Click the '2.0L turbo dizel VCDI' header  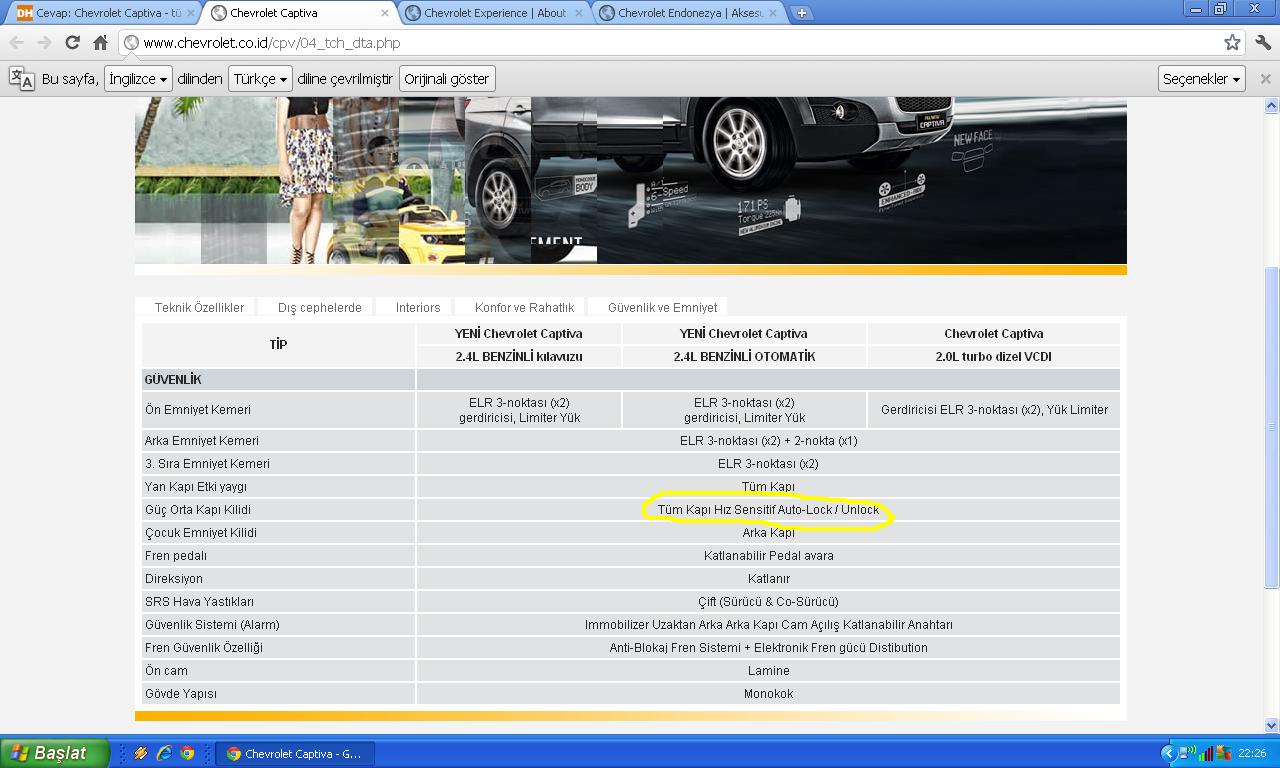pyautogui.click(x=993, y=356)
